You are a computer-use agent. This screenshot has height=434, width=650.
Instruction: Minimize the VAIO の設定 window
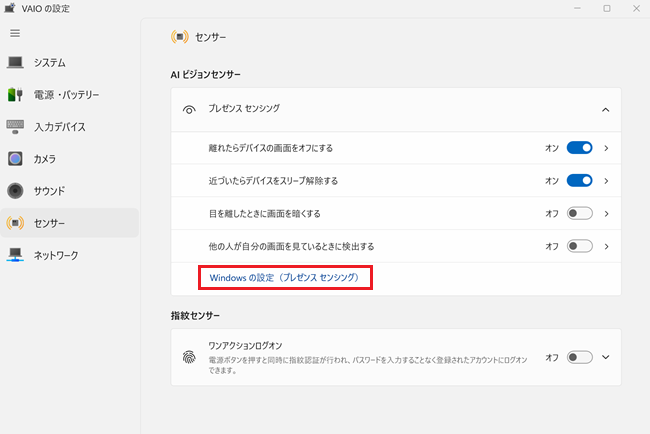click(577, 8)
